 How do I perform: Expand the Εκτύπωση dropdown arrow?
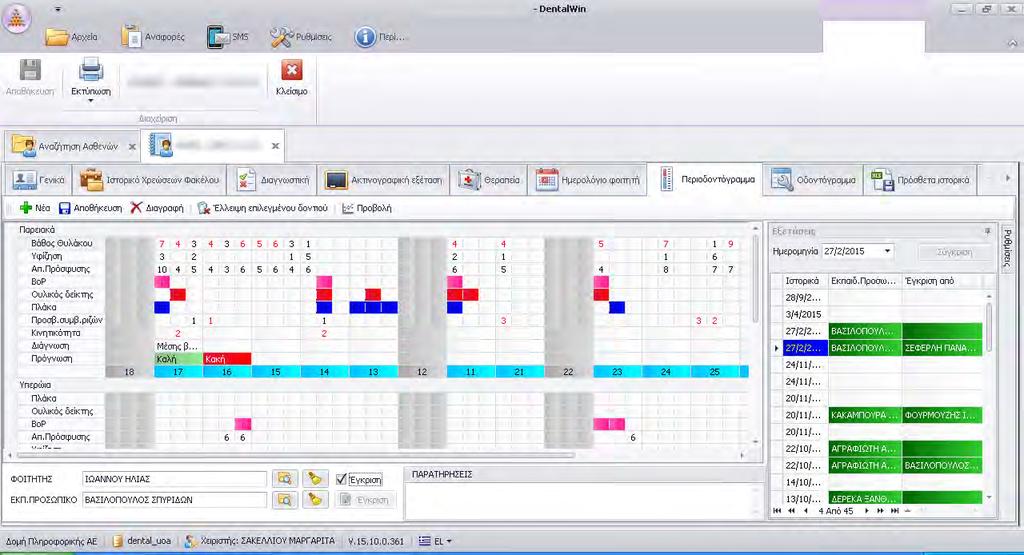91,101
